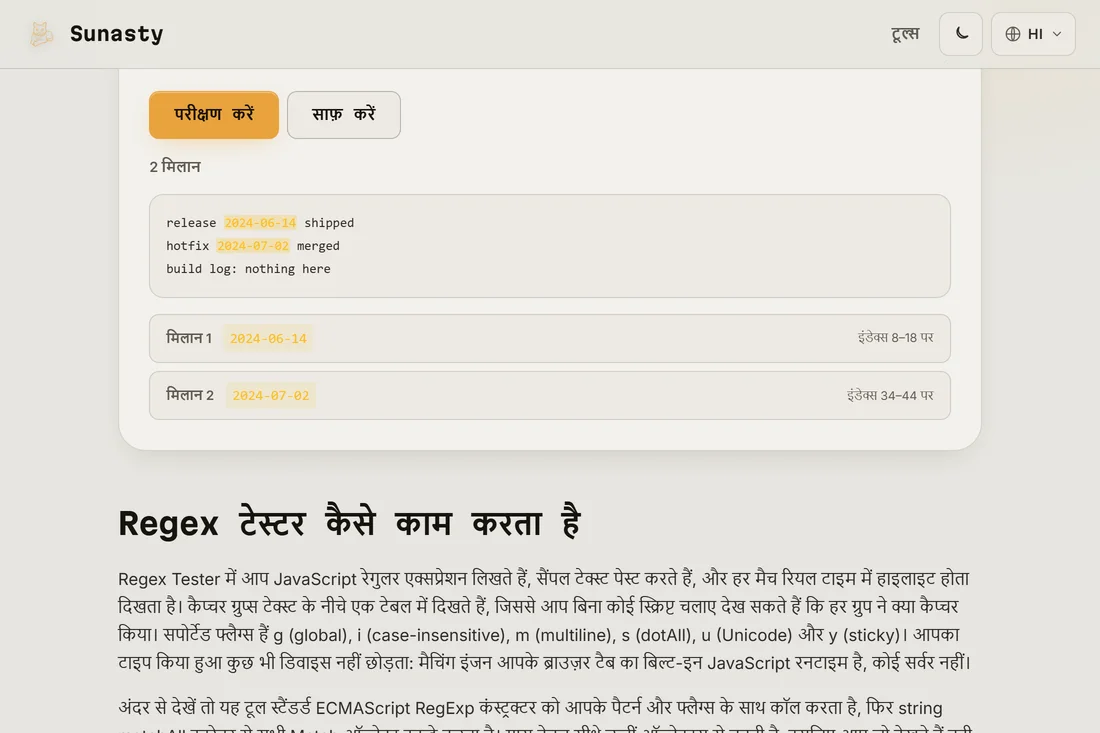Open the Sunasty home title link
1100x733 pixels.
(116, 34)
